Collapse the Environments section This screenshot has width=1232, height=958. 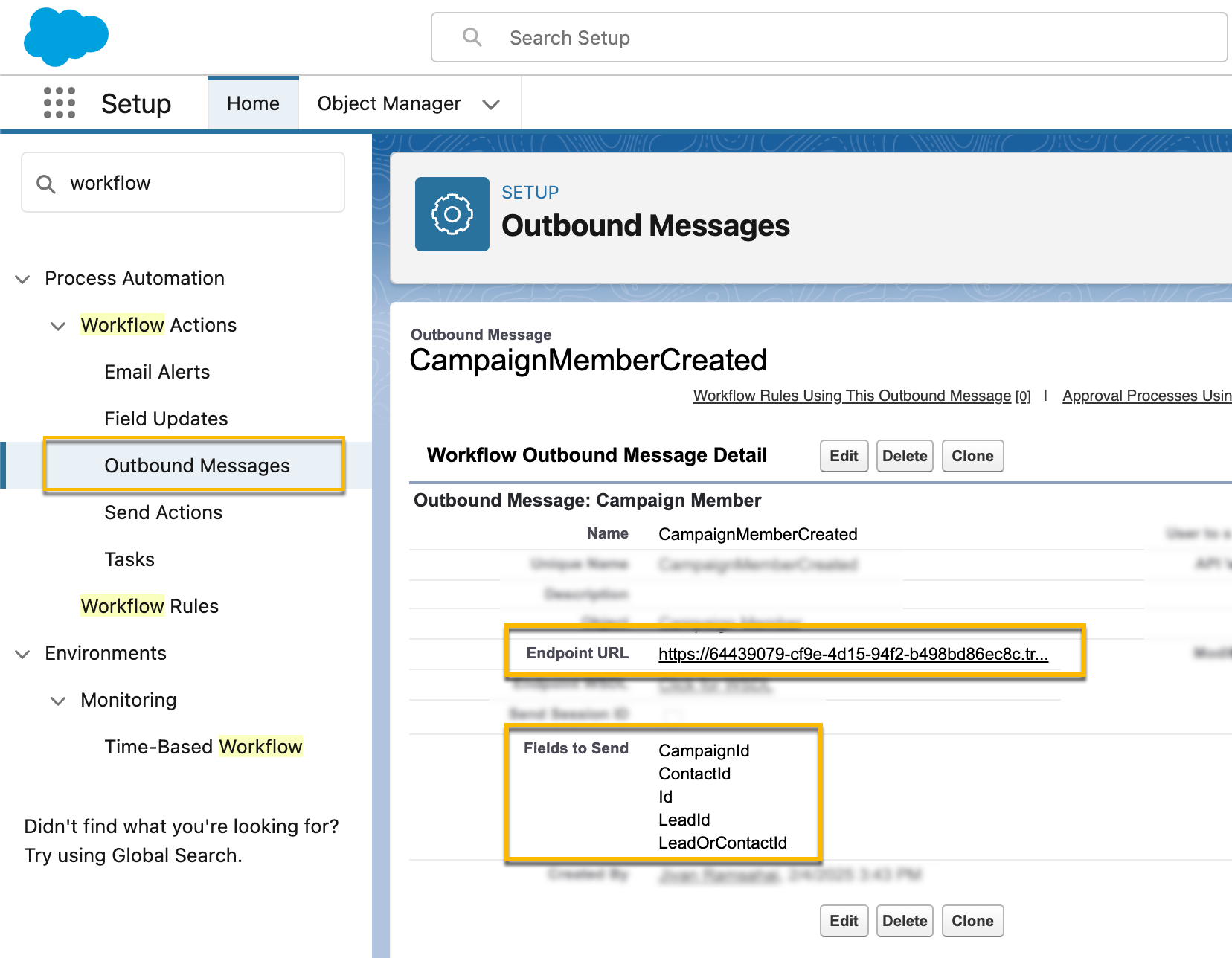[x=23, y=654]
